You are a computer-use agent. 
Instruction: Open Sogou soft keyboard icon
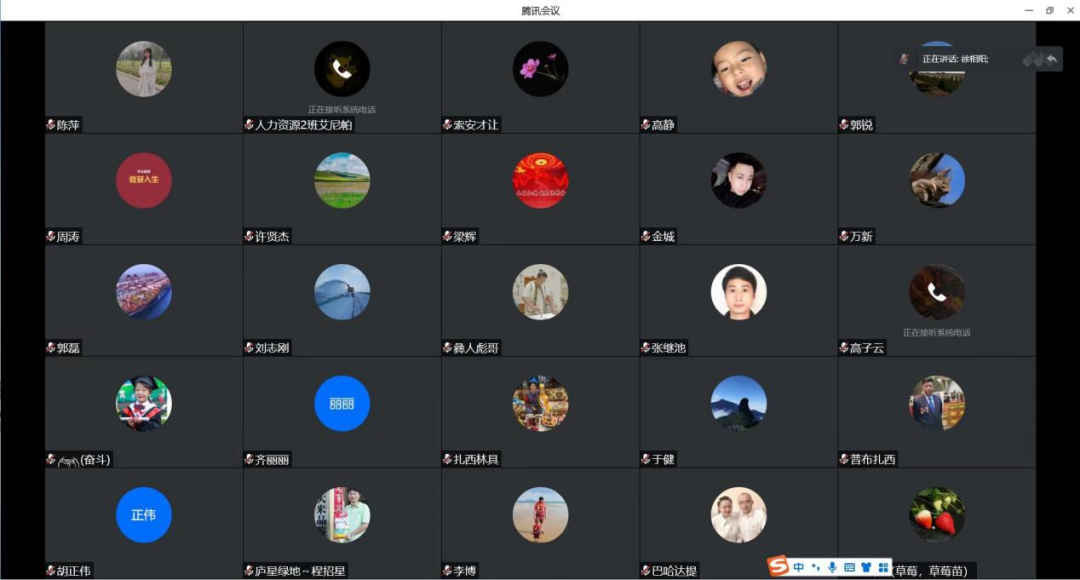pos(849,567)
